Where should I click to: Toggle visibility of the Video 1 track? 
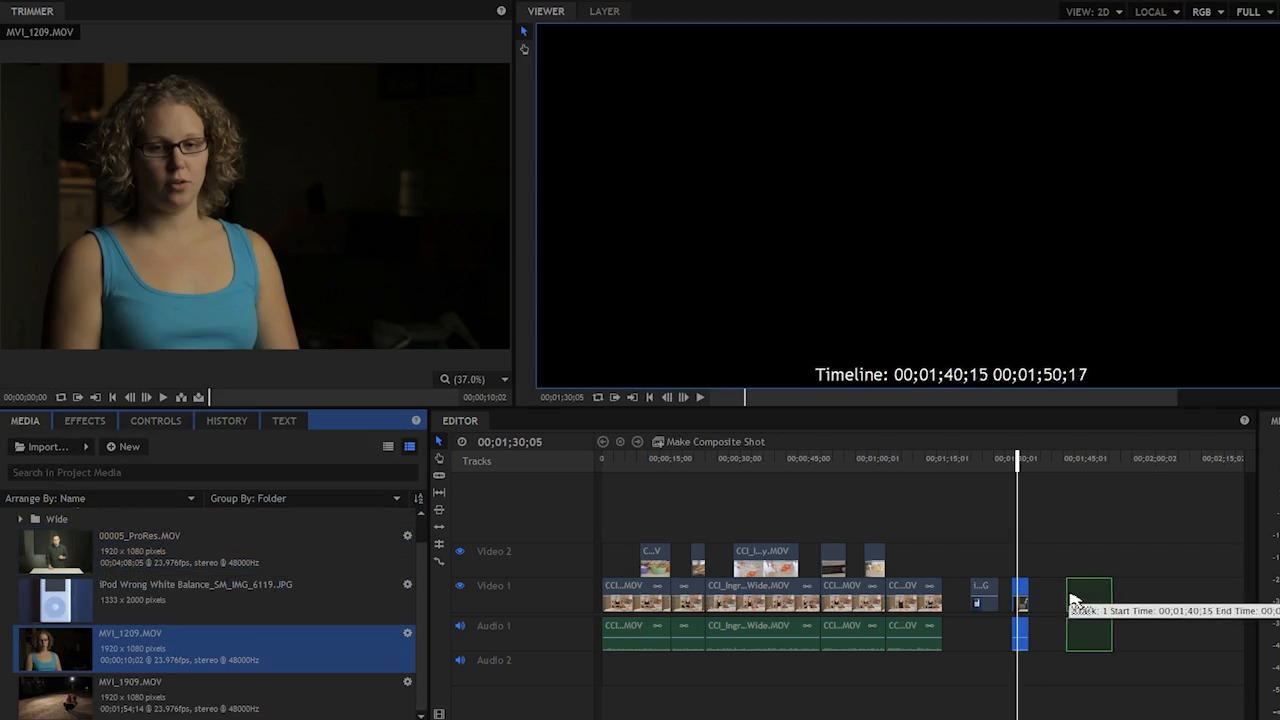460,586
